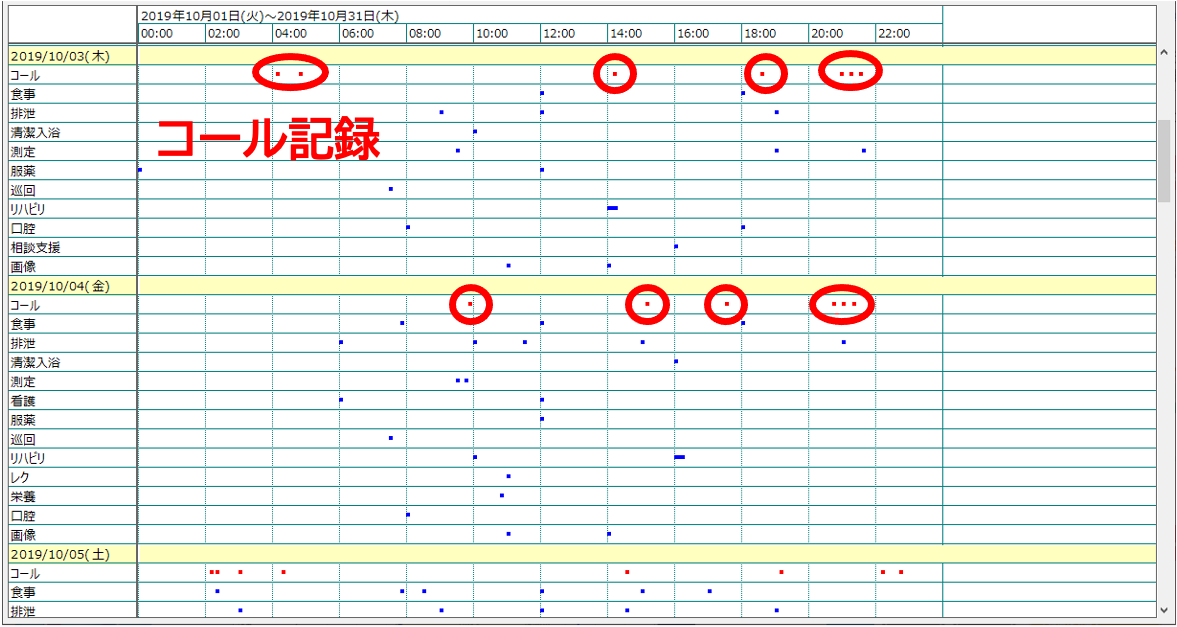The height and width of the screenshot is (627, 1177).
Task: Click the 栄養 marker on 10/04
Action: [502, 495]
